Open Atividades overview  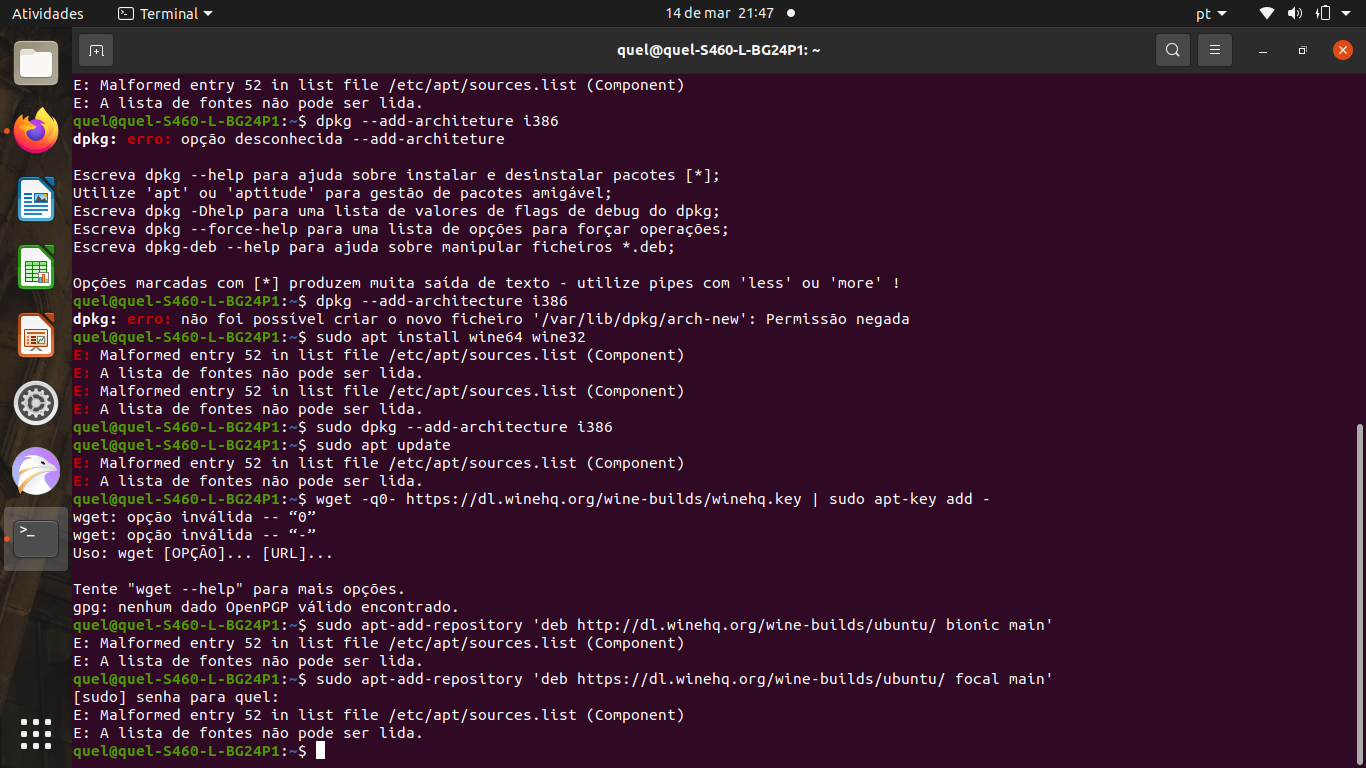click(48, 14)
